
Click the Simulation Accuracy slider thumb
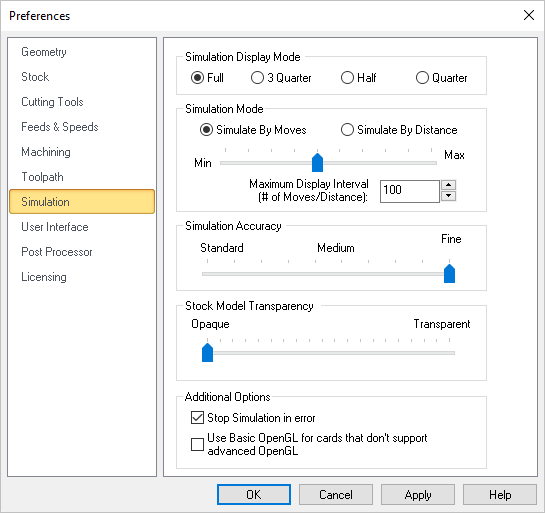point(449,273)
